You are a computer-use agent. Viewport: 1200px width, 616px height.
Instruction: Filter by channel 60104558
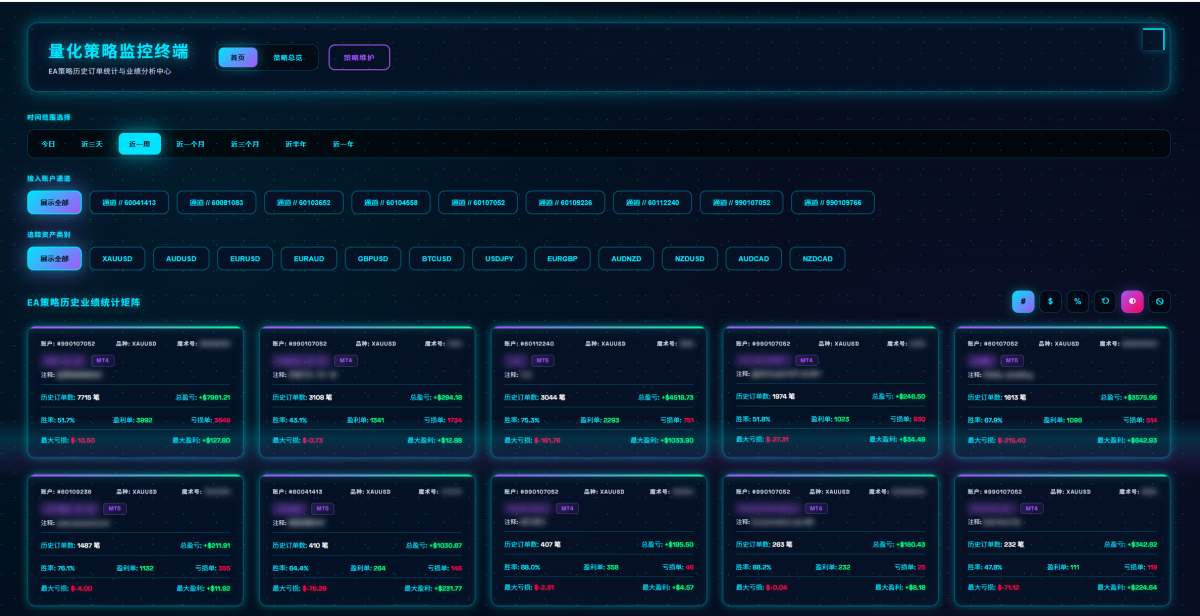tap(391, 202)
